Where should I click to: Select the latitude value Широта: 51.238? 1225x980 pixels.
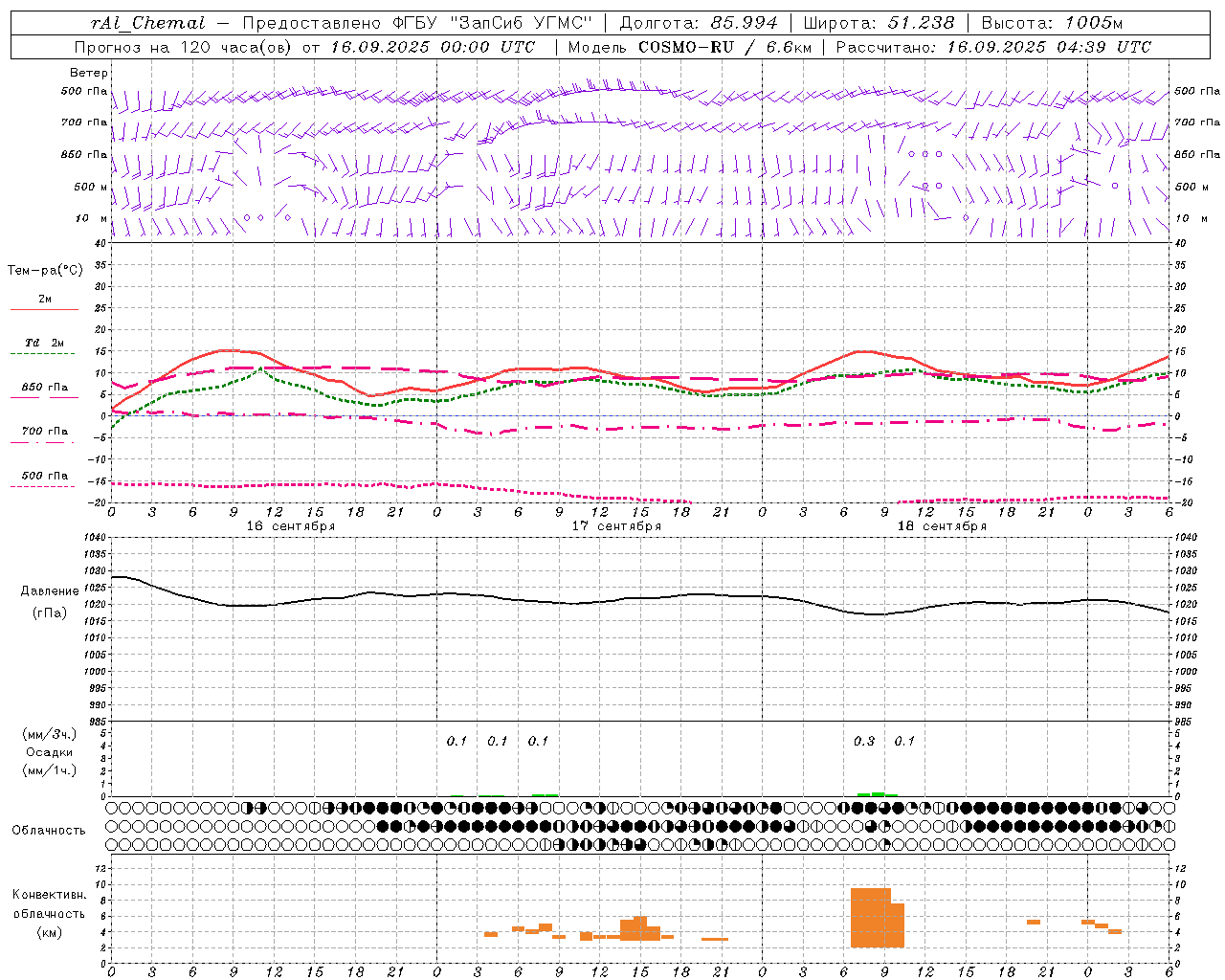tap(879, 23)
